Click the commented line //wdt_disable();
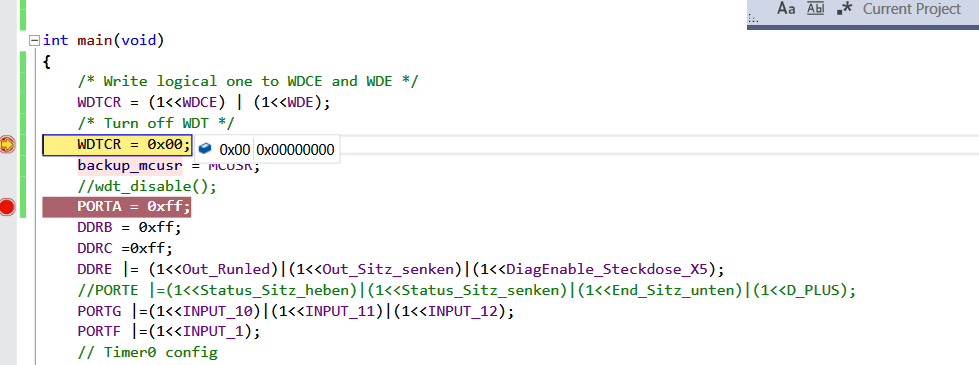This screenshot has width=979, height=365. (x=147, y=187)
